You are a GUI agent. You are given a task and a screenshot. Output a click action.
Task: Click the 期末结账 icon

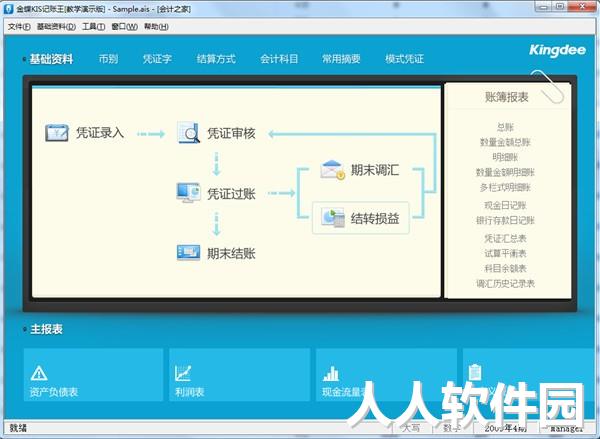click(x=188, y=253)
